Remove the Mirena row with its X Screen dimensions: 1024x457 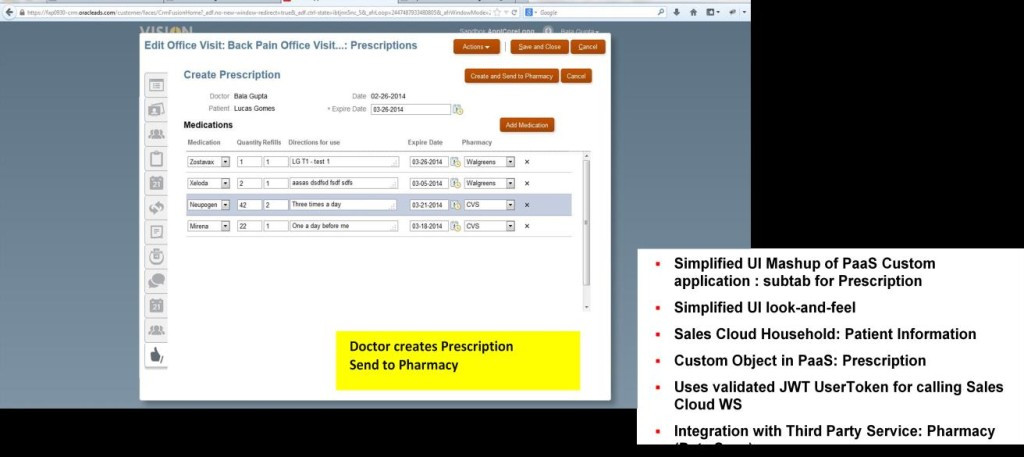pos(527,226)
